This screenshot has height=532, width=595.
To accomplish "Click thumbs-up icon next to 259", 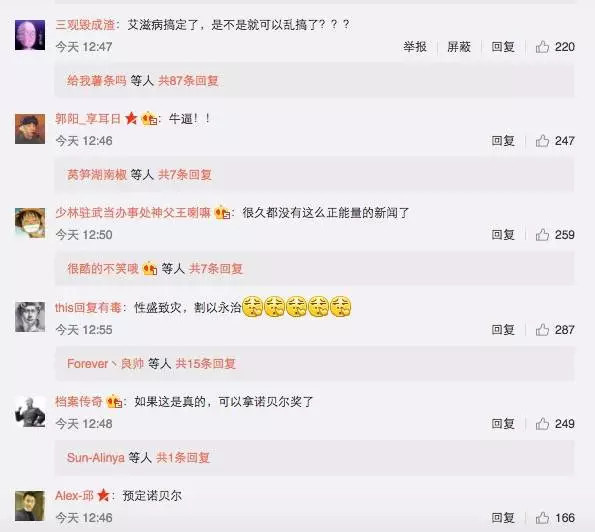I will coord(542,235).
